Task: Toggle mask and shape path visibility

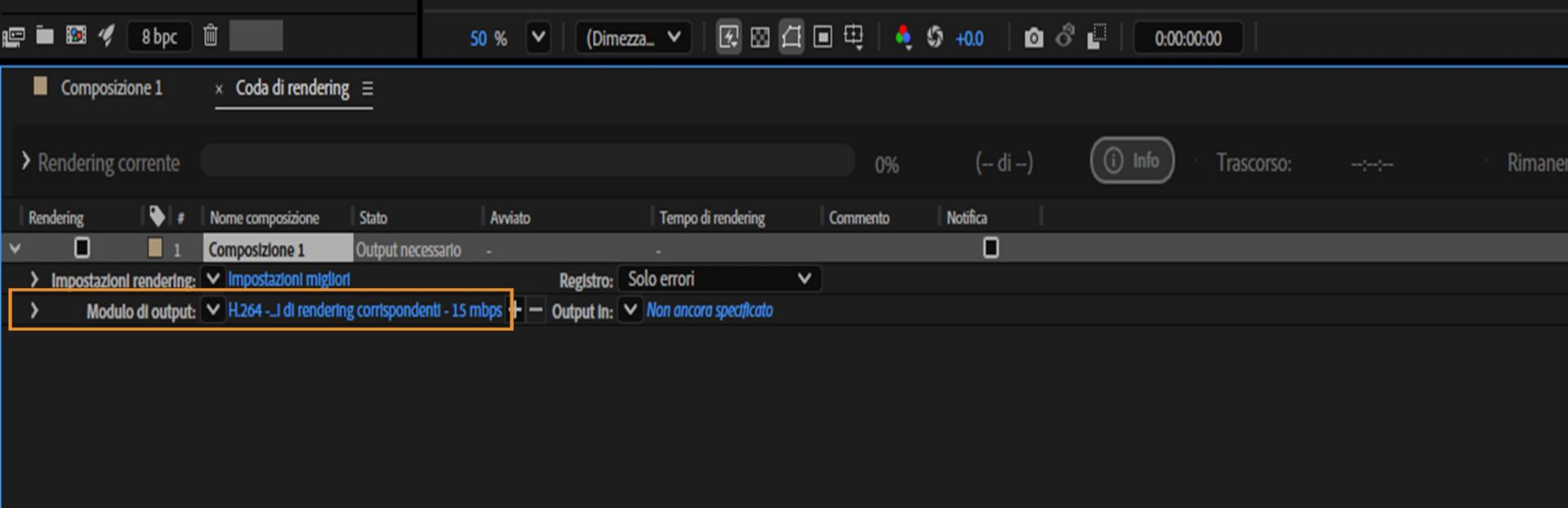Action: point(791,37)
